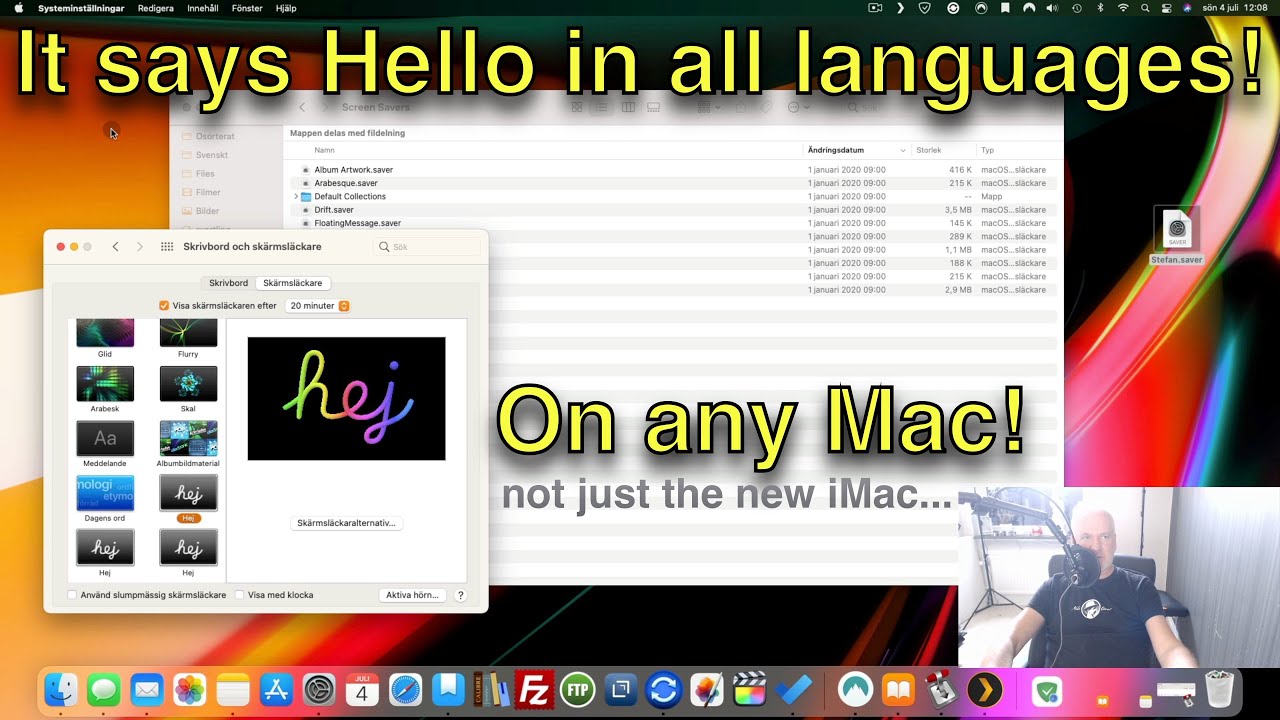This screenshot has width=1280, height=720.
Task: Select the Flurry screen saver thumbnail
Action: [188, 334]
